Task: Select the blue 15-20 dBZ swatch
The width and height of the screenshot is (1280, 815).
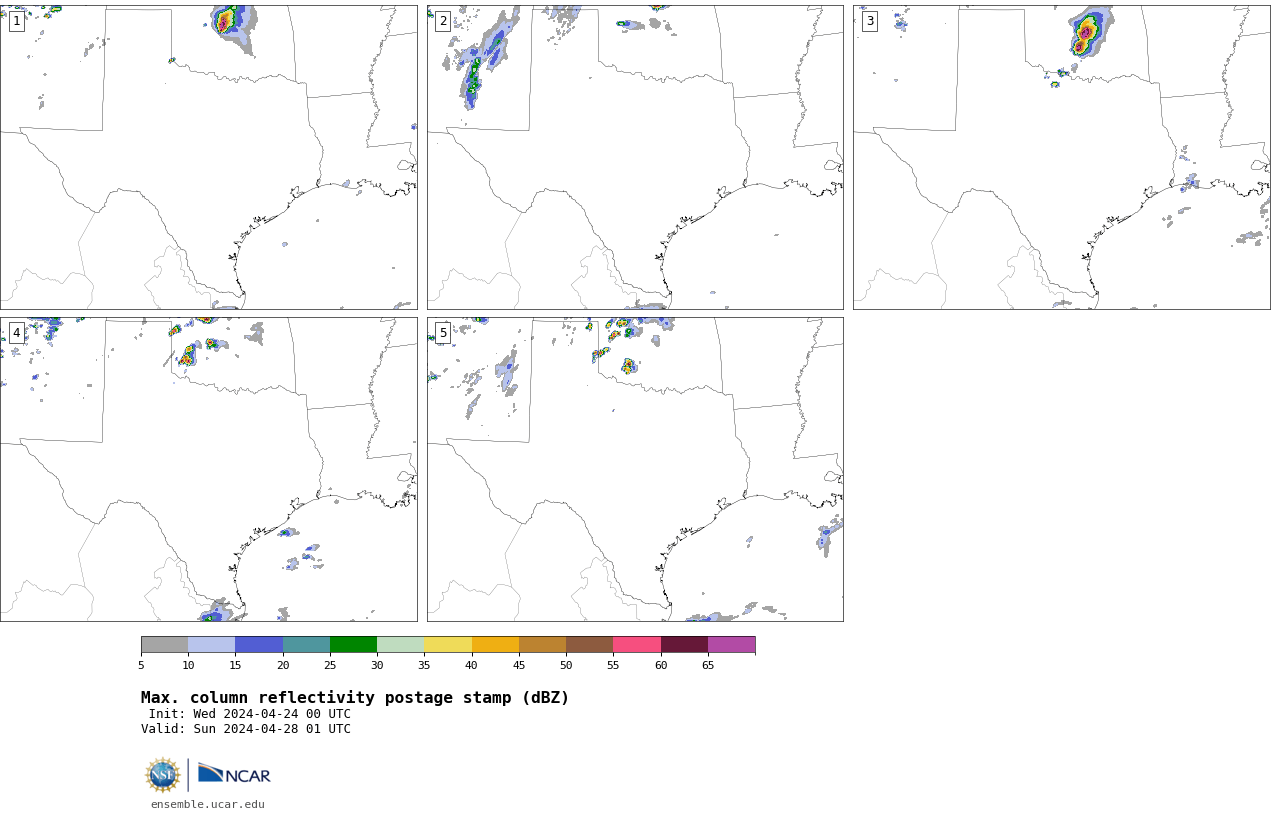Action: [x=259, y=644]
